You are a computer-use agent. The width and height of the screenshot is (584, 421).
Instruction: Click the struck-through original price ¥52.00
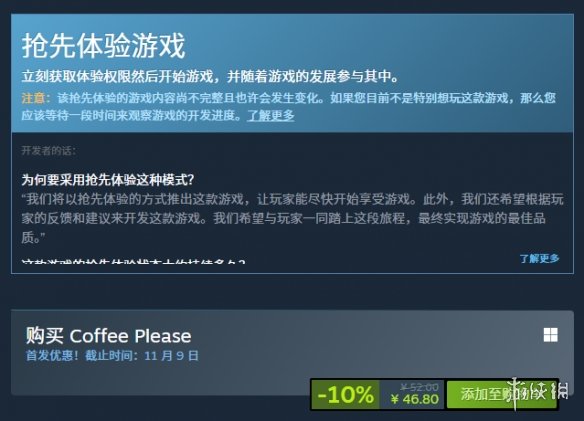[x=419, y=387]
